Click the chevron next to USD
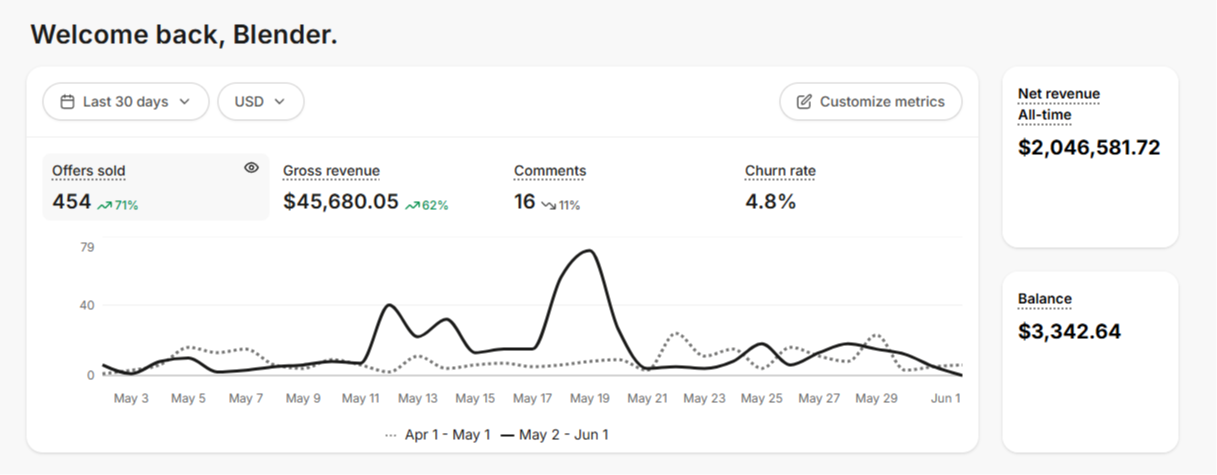 click(x=280, y=102)
